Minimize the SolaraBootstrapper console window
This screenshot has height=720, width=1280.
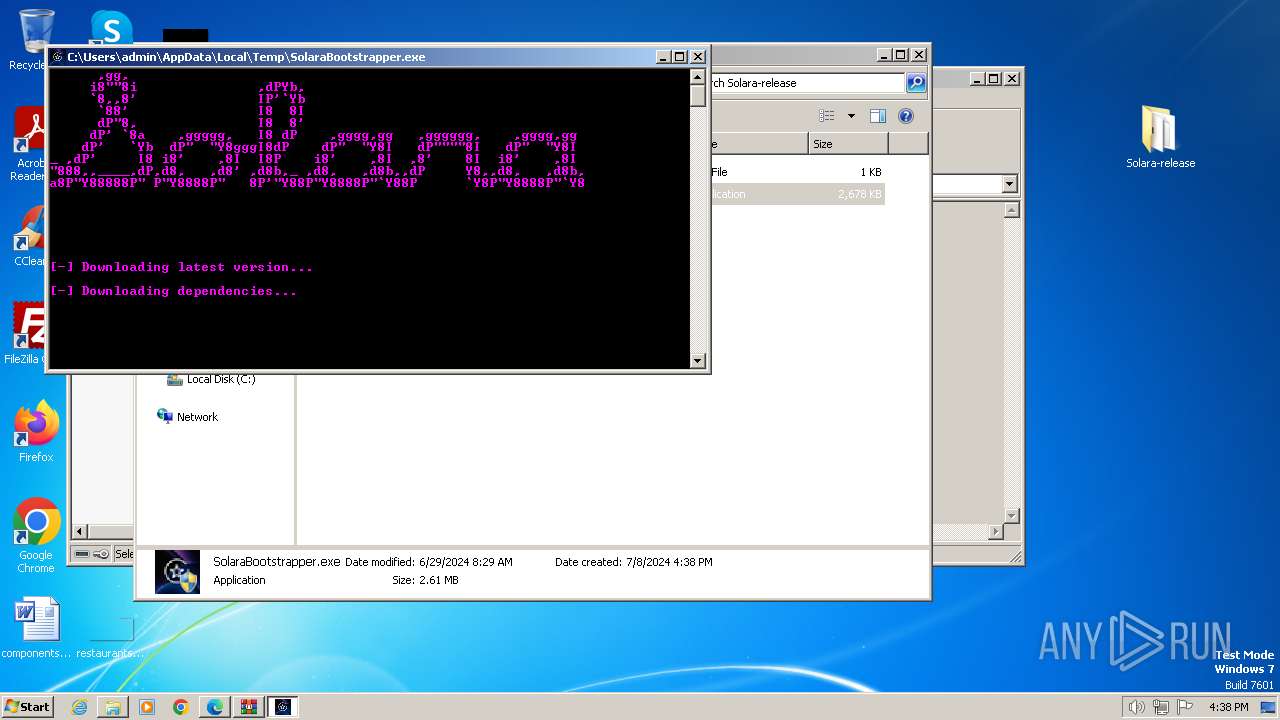click(x=663, y=57)
